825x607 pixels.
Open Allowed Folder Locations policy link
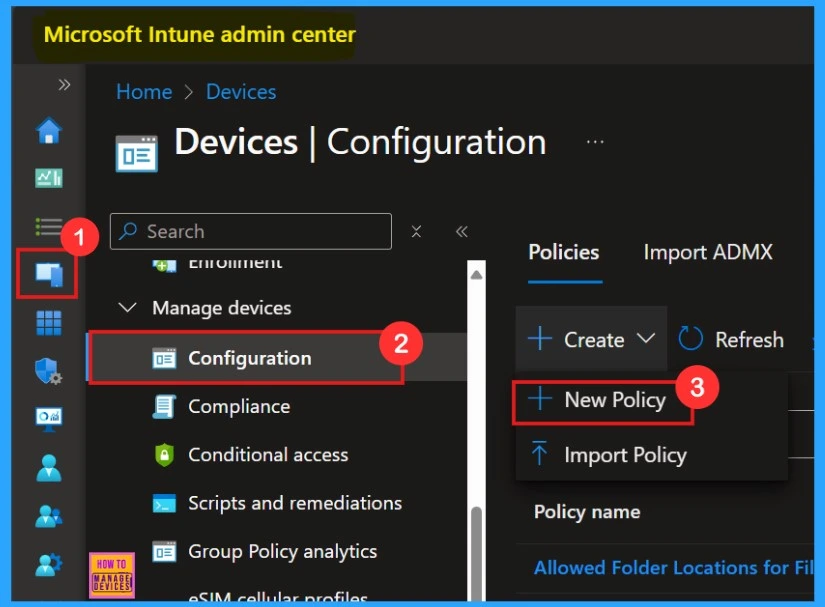tap(673, 568)
